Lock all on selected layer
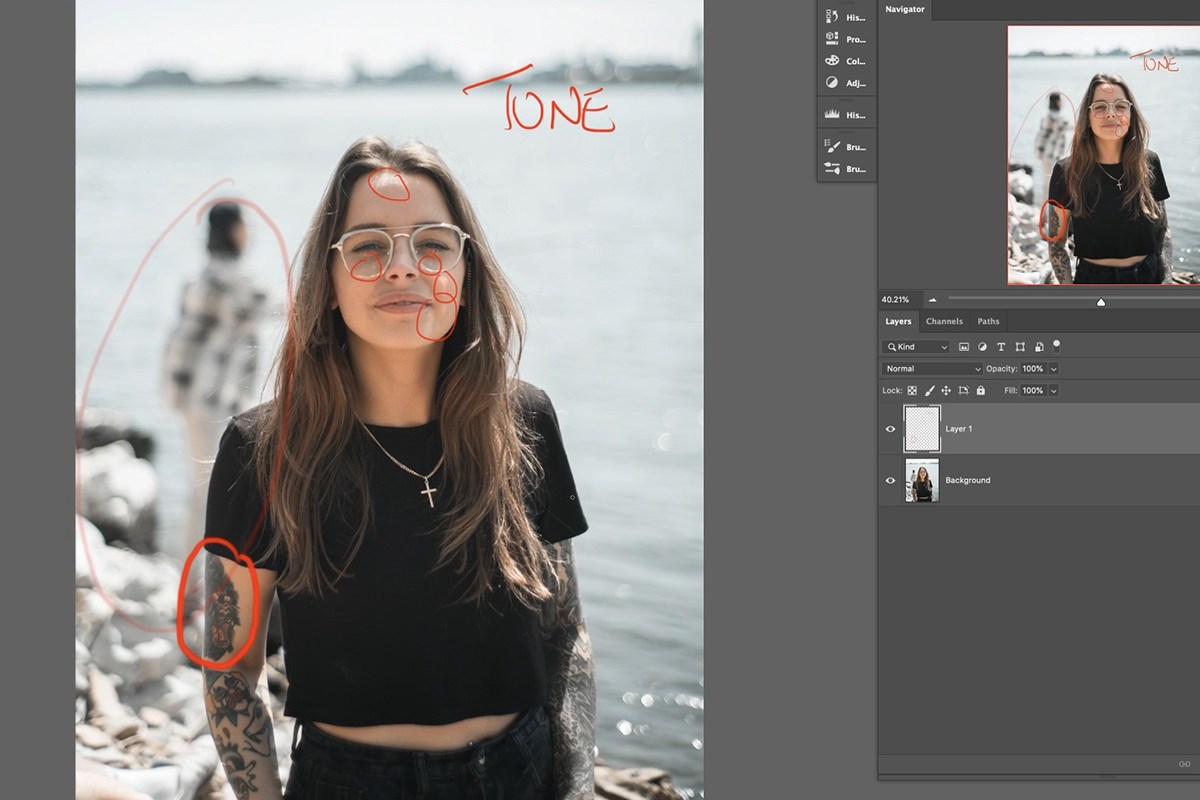Image resolution: width=1200 pixels, height=800 pixels. point(980,391)
